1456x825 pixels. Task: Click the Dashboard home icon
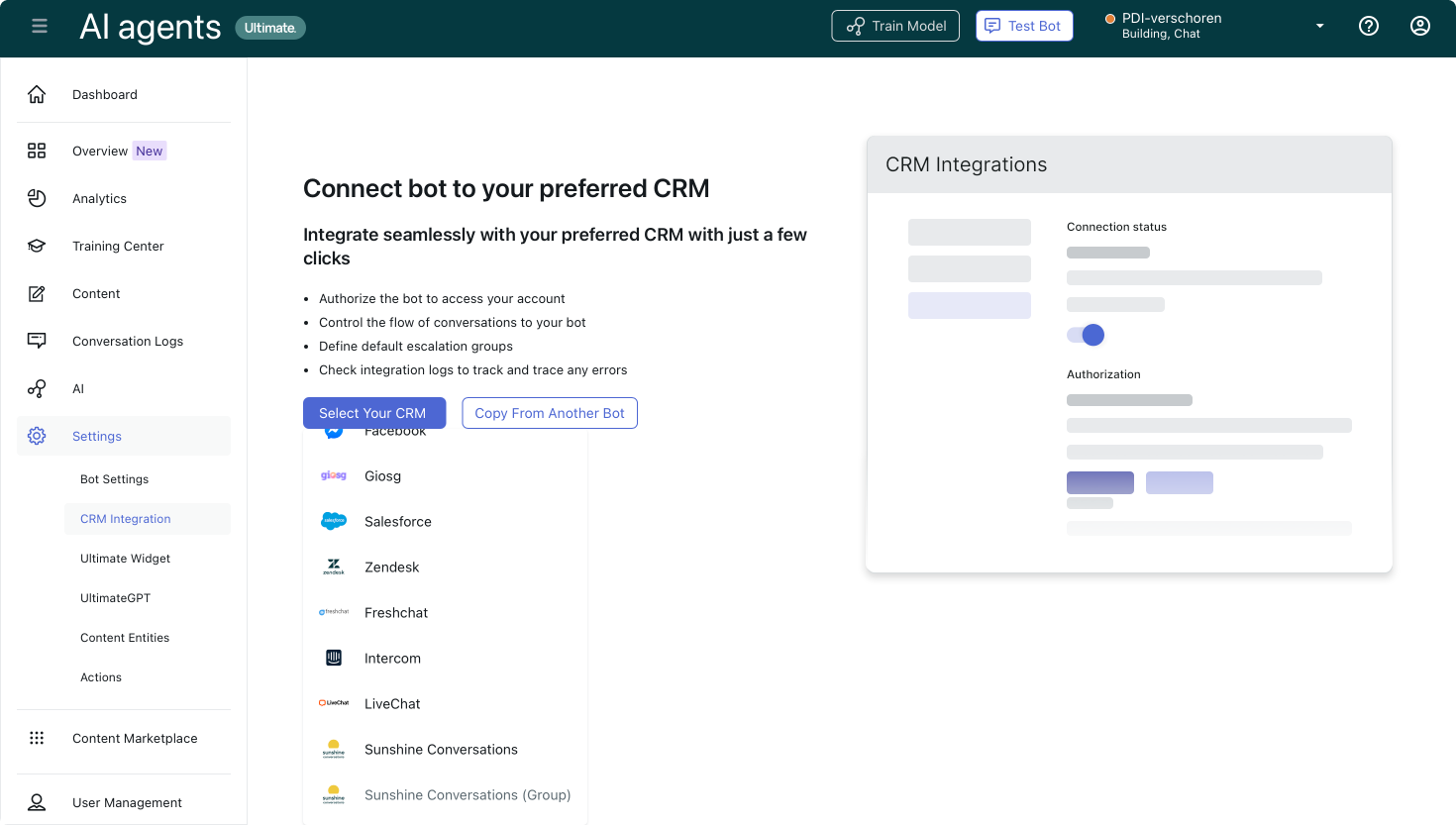tap(37, 94)
